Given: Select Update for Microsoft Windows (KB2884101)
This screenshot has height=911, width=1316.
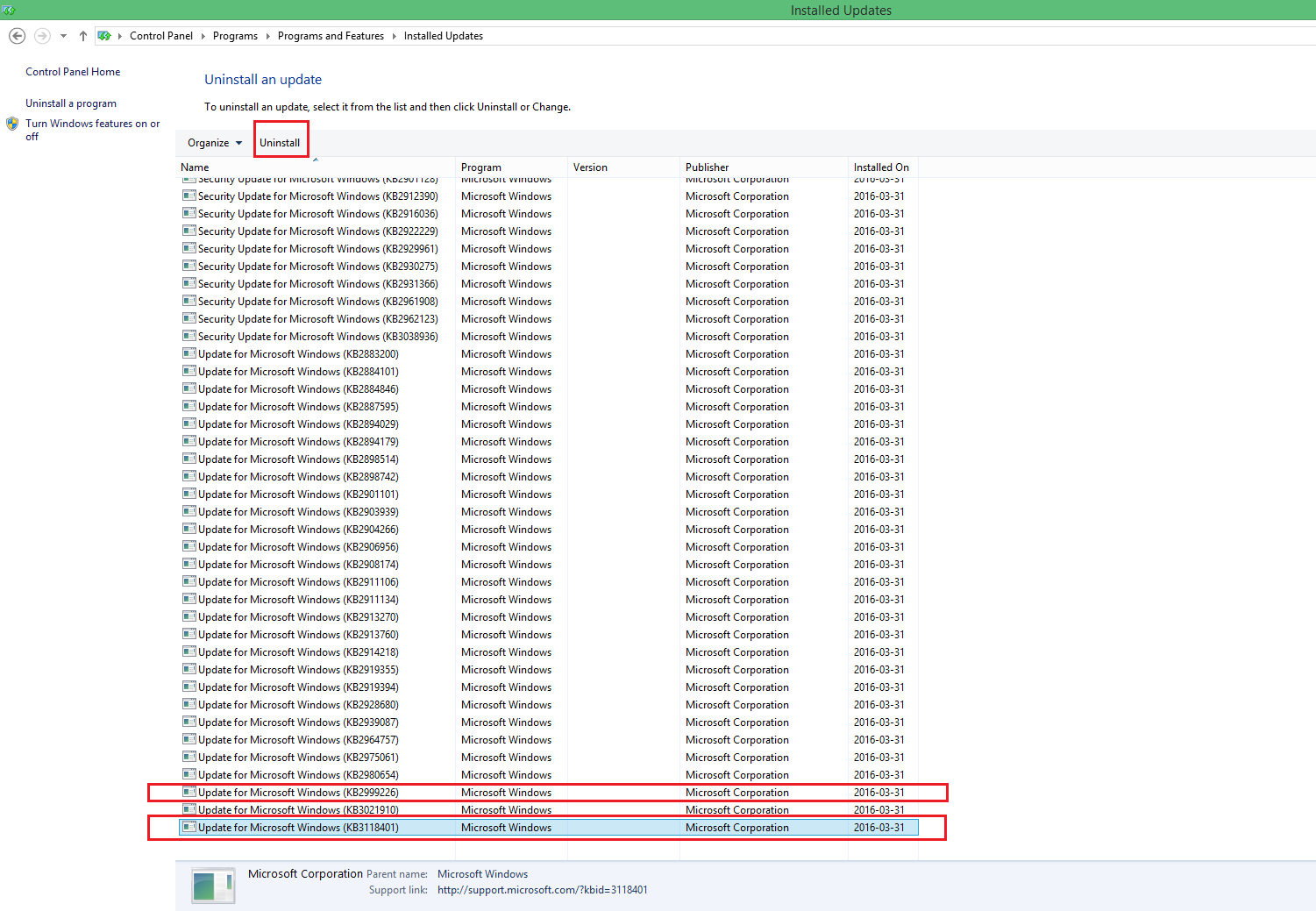Looking at the screenshot, I should (x=549, y=372).
